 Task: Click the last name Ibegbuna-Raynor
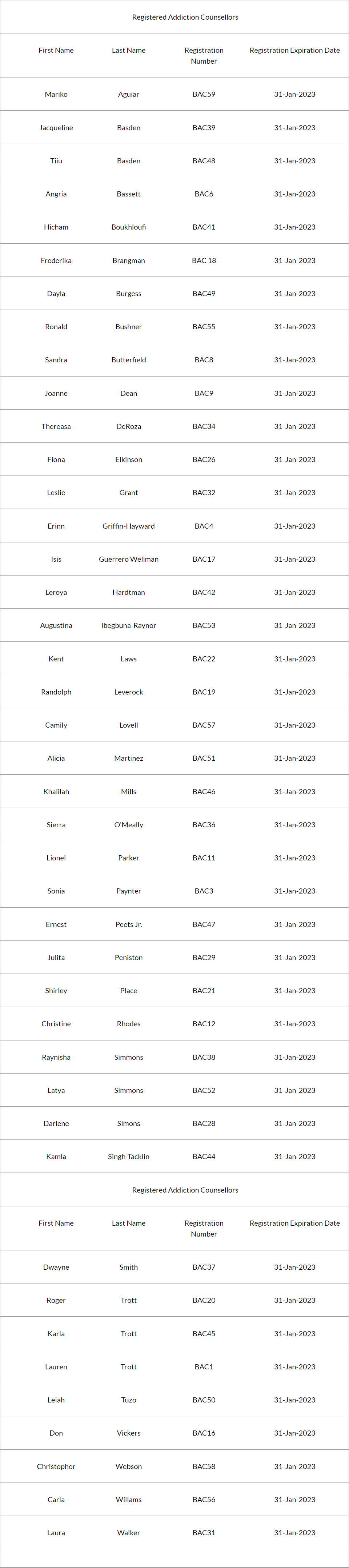point(128,625)
